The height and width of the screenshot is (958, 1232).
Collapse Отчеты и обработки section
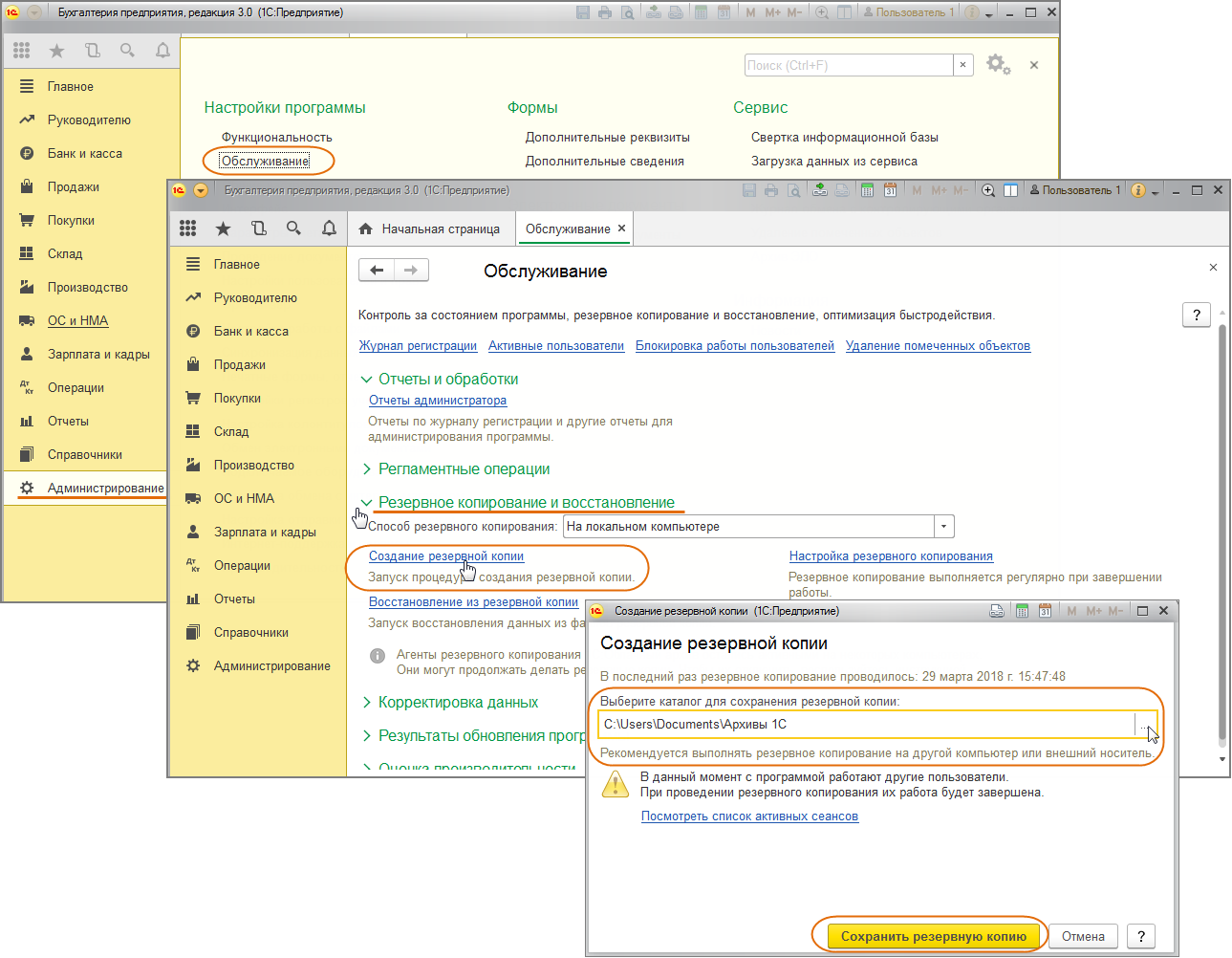[366, 380]
